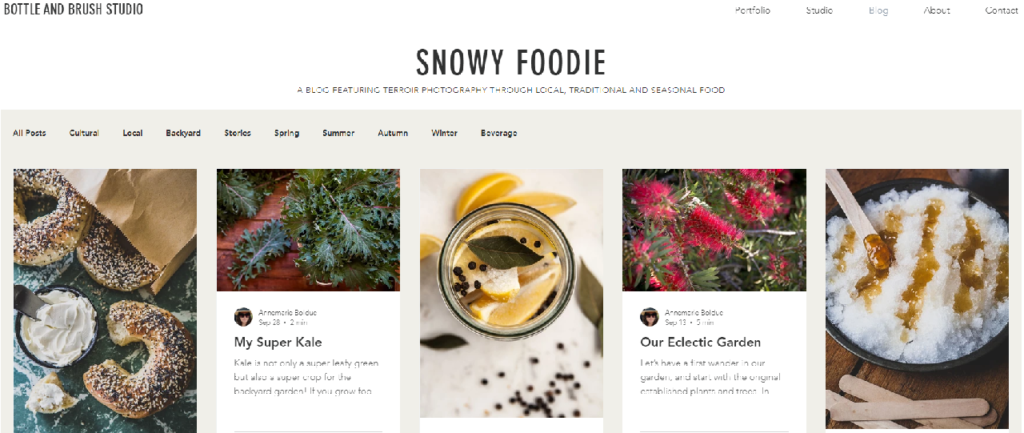The image size is (1024, 433).
Task: Open the bagels and cream cheese photo post
Action: [105, 300]
